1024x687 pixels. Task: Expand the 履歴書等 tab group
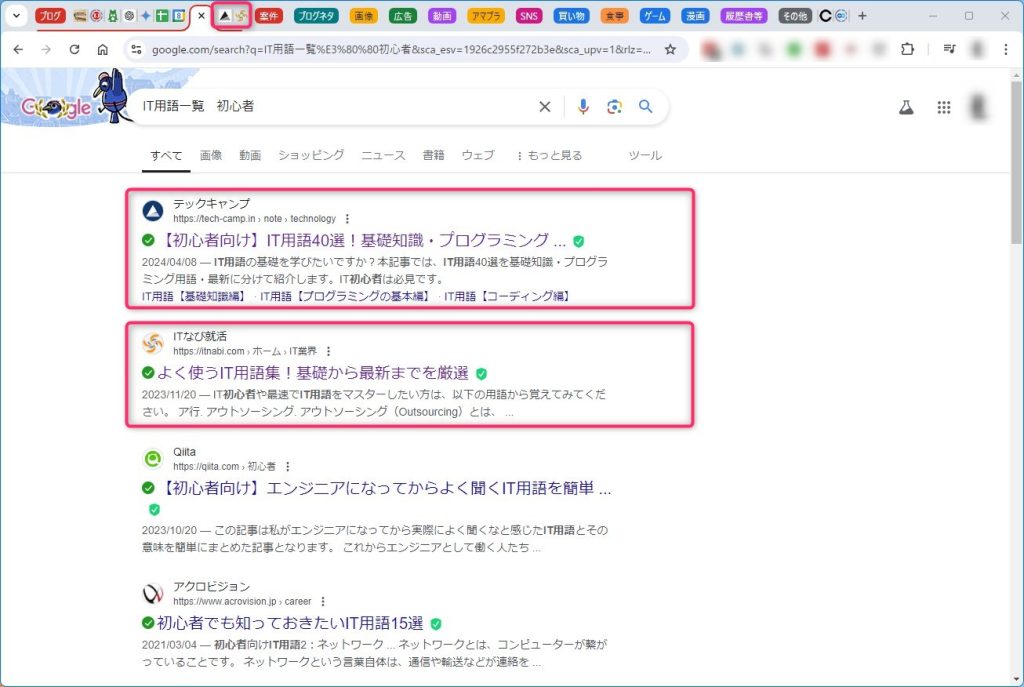[743, 16]
